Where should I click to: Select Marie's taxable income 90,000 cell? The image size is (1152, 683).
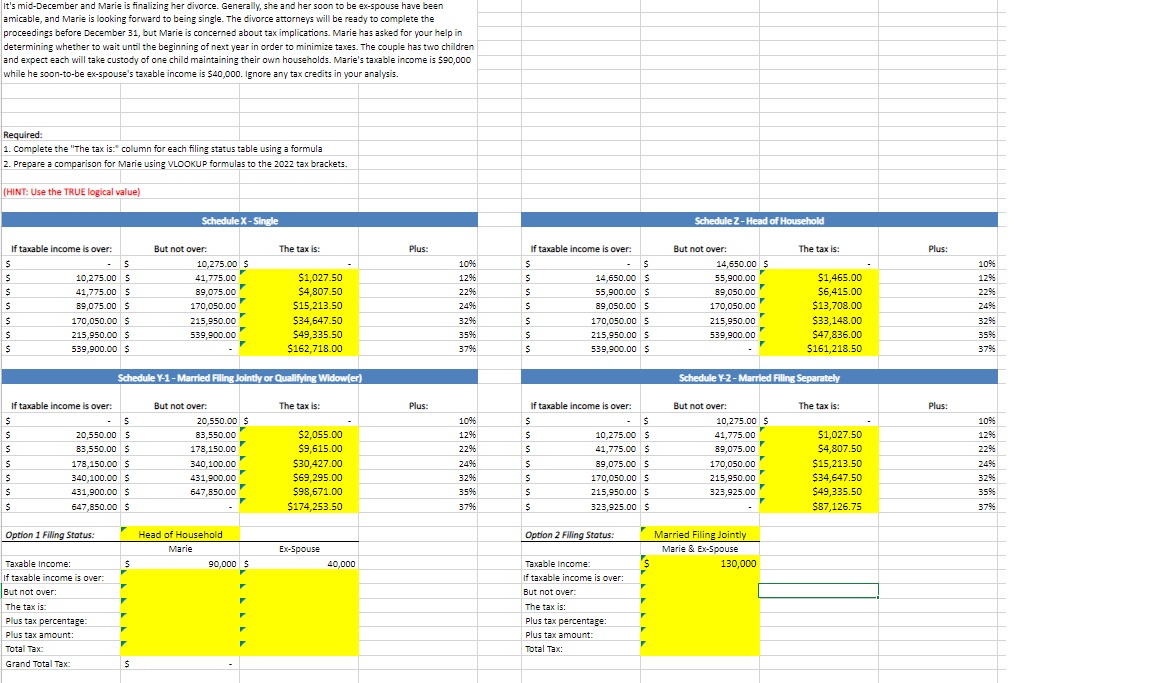pos(180,564)
